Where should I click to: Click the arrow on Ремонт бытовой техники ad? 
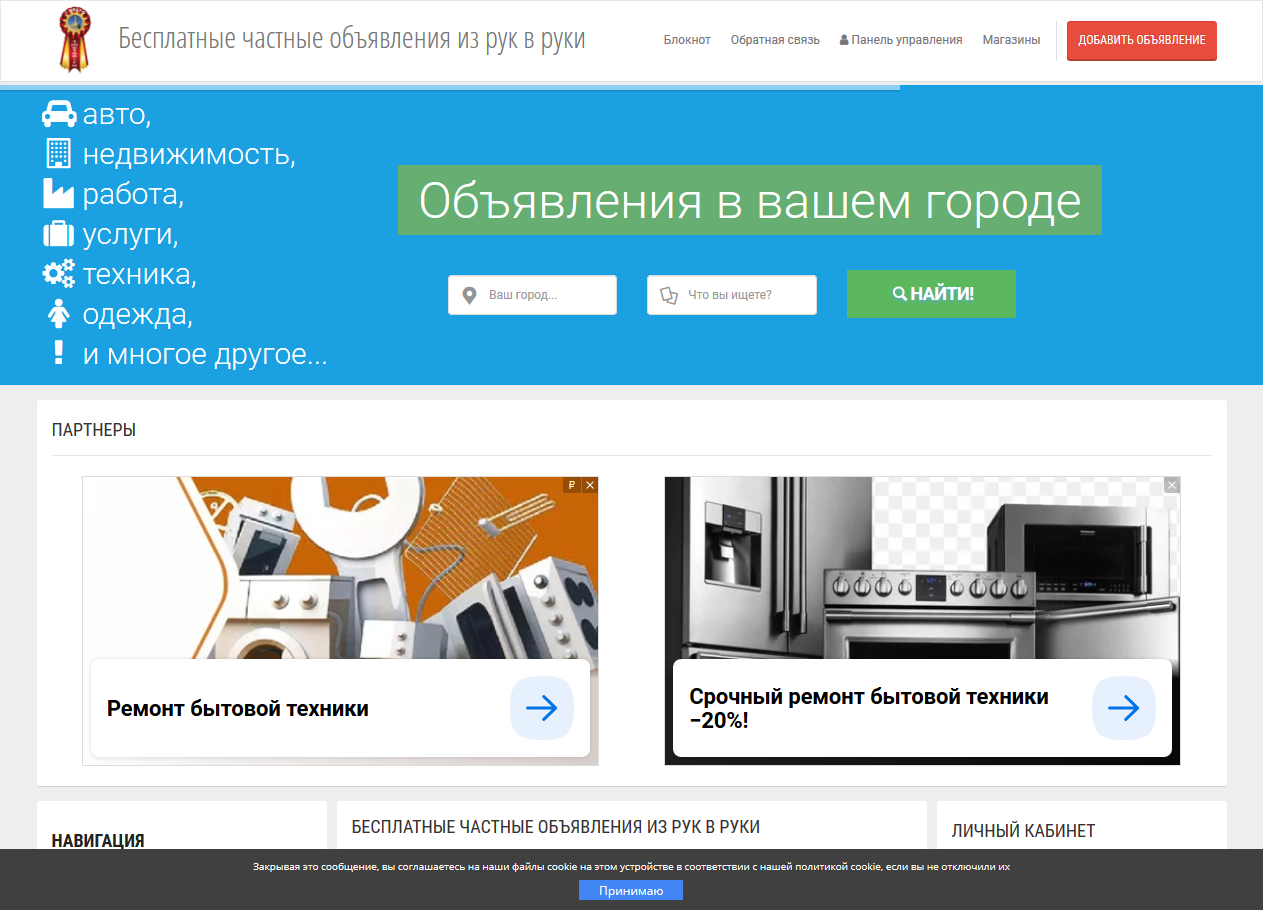click(x=541, y=708)
